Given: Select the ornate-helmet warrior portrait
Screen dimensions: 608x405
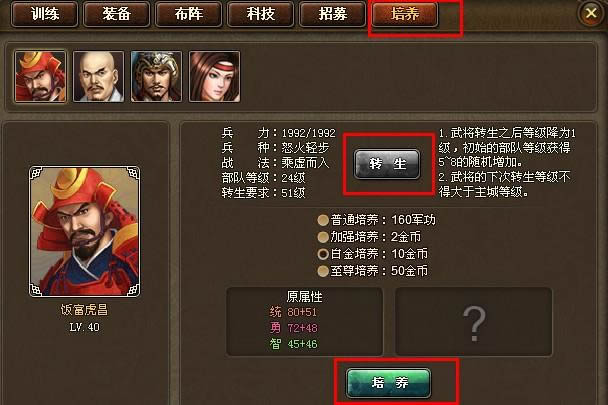Looking at the screenshot, I should tap(156, 76).
